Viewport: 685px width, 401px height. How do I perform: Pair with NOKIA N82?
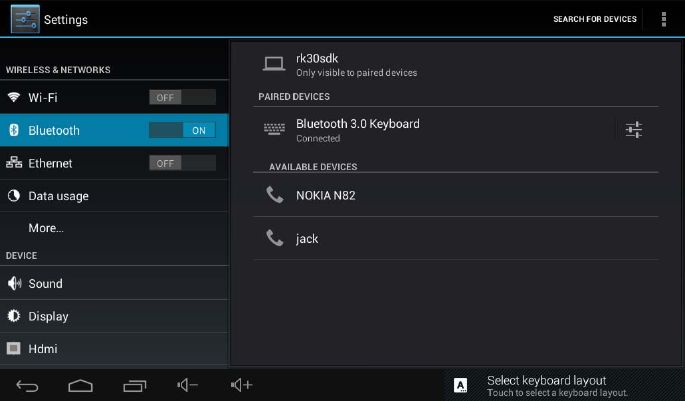coord(455,195)
